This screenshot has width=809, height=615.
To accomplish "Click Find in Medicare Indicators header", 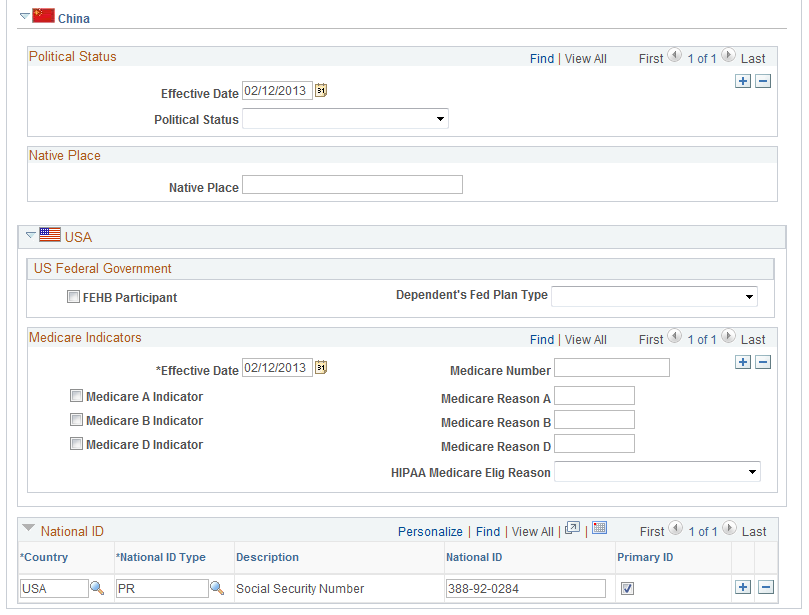I will click(542, 340).
